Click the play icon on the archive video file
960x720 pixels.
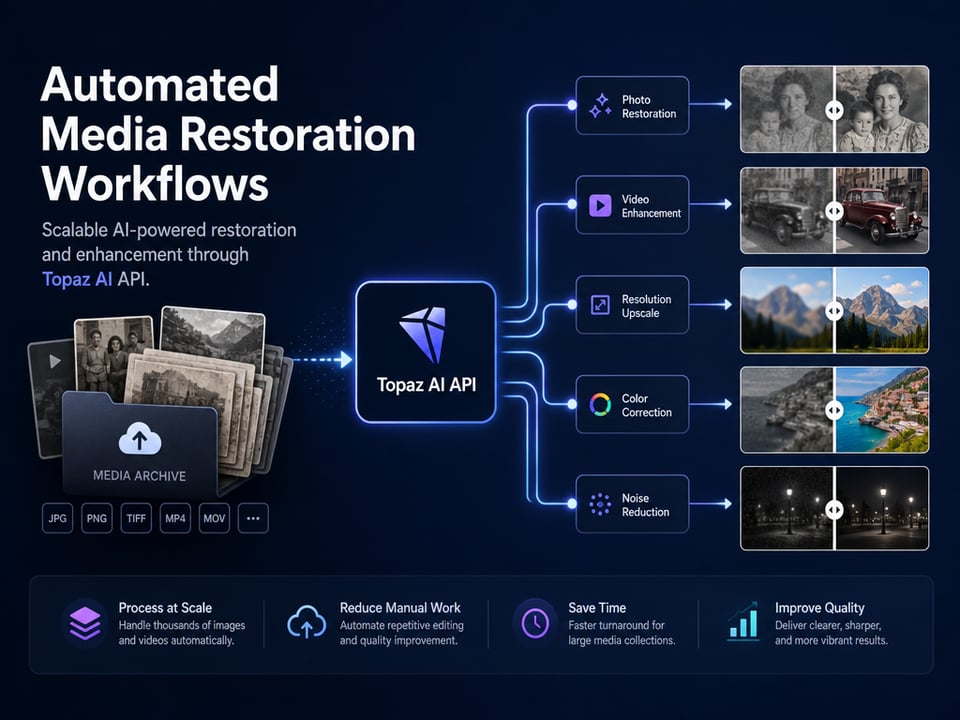55,361
